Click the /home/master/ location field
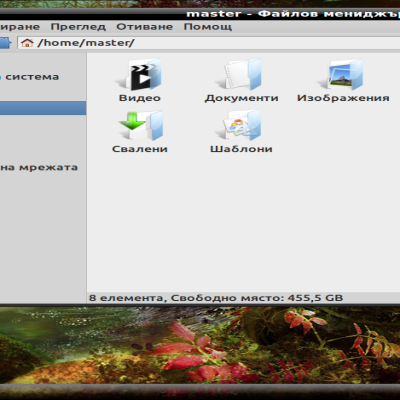This screenshot has width=400, height=400. (209, 43)
